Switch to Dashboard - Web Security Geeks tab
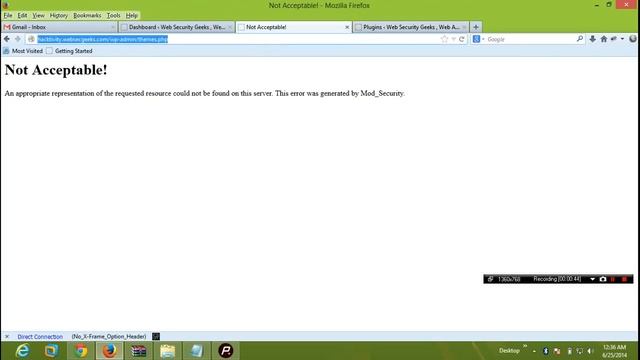Screen dimensions: 640x360 coord(177,27)
